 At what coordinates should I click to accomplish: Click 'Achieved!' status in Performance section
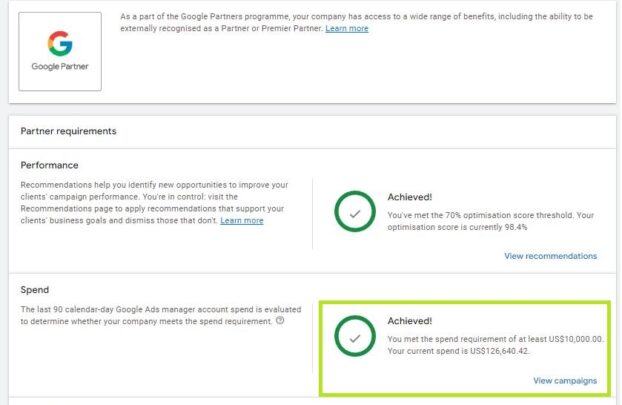[410, 197]
